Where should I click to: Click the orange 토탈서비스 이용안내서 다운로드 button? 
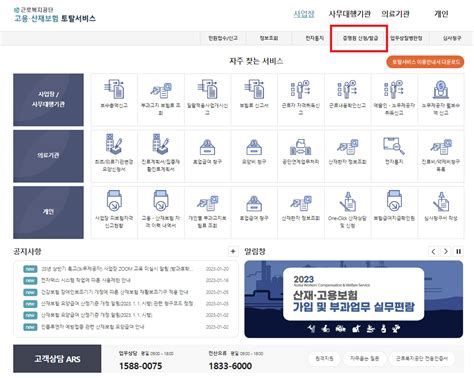tap(425, 62)
